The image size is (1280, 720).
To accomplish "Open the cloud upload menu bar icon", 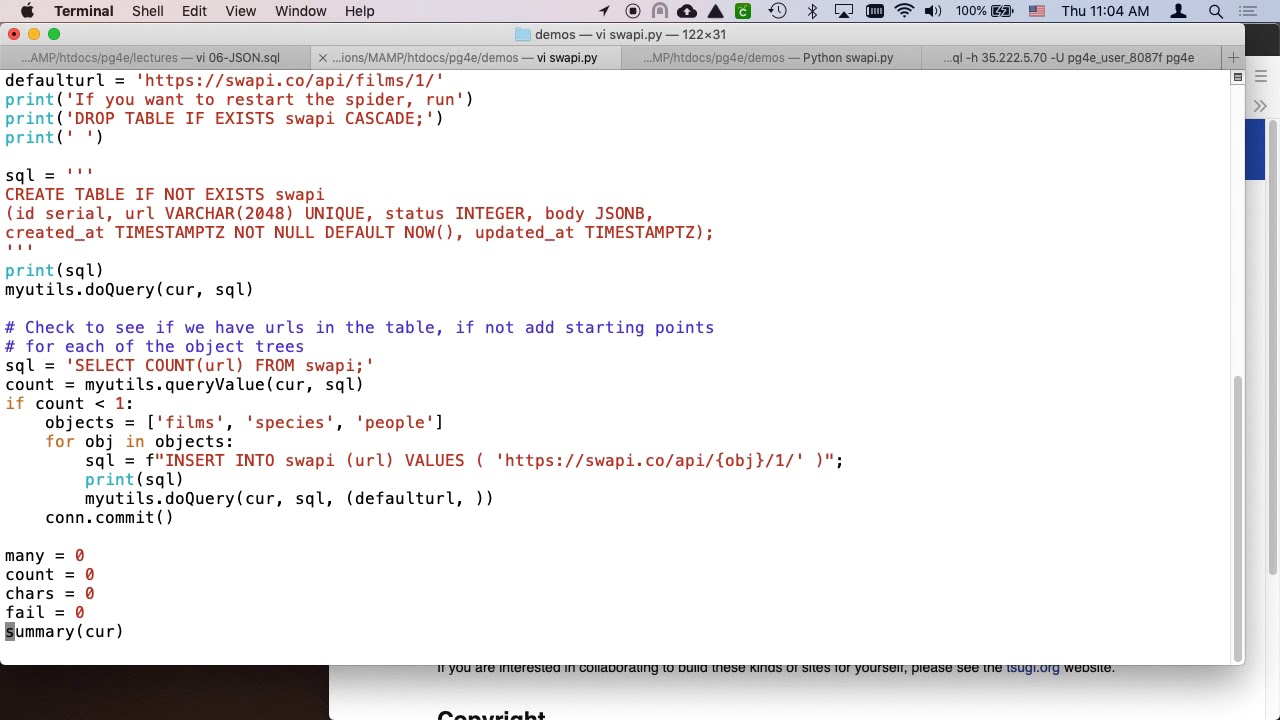I will pos(687,11).
